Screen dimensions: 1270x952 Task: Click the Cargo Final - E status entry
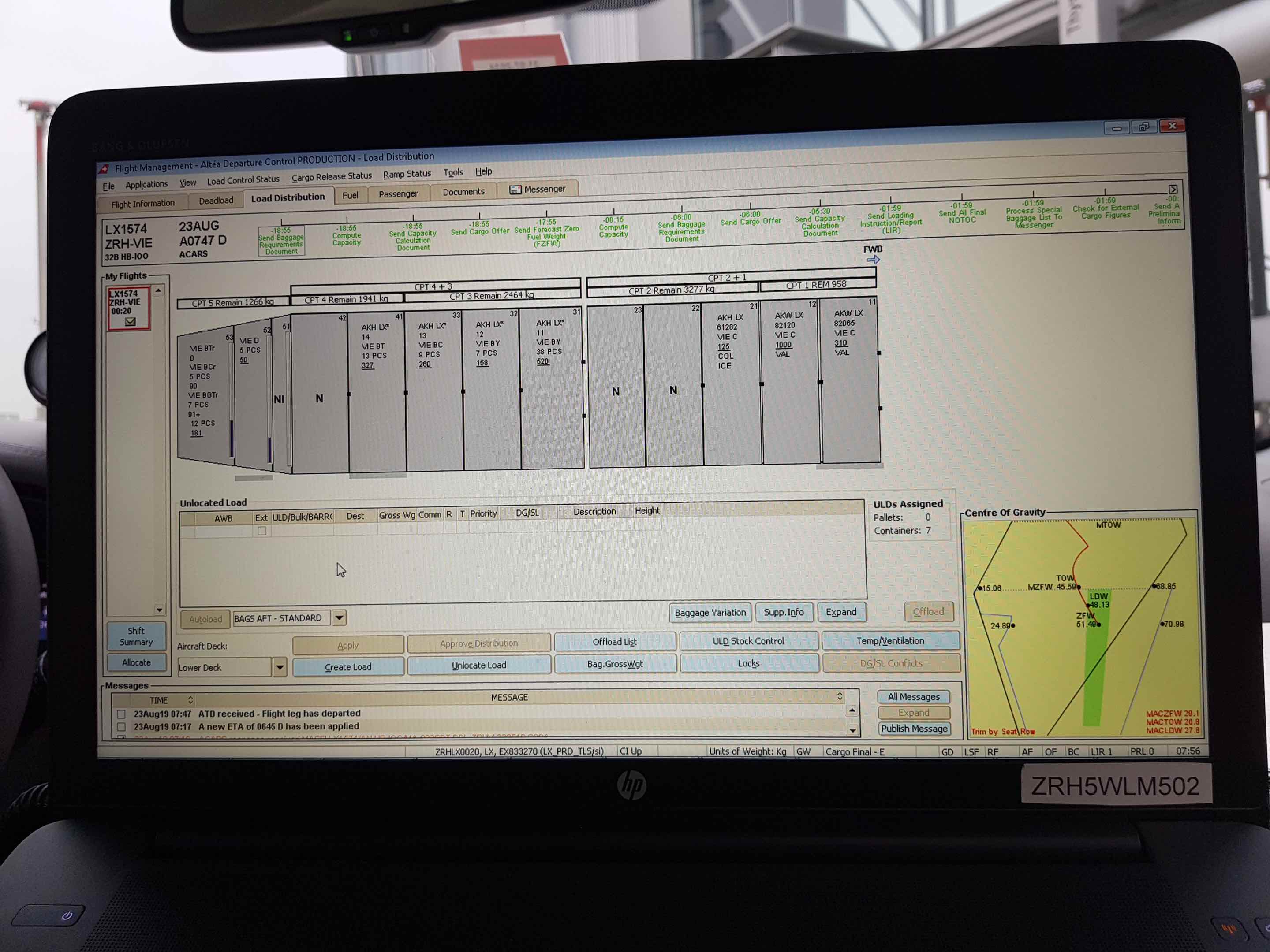tap(855, 752)
